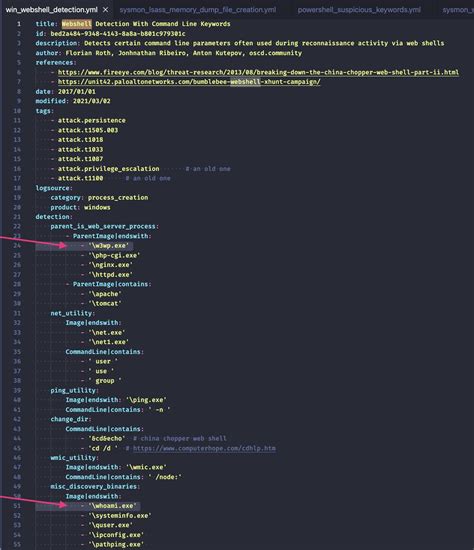
Task: Click the net_utility: key
Action: tap(73, 313)
